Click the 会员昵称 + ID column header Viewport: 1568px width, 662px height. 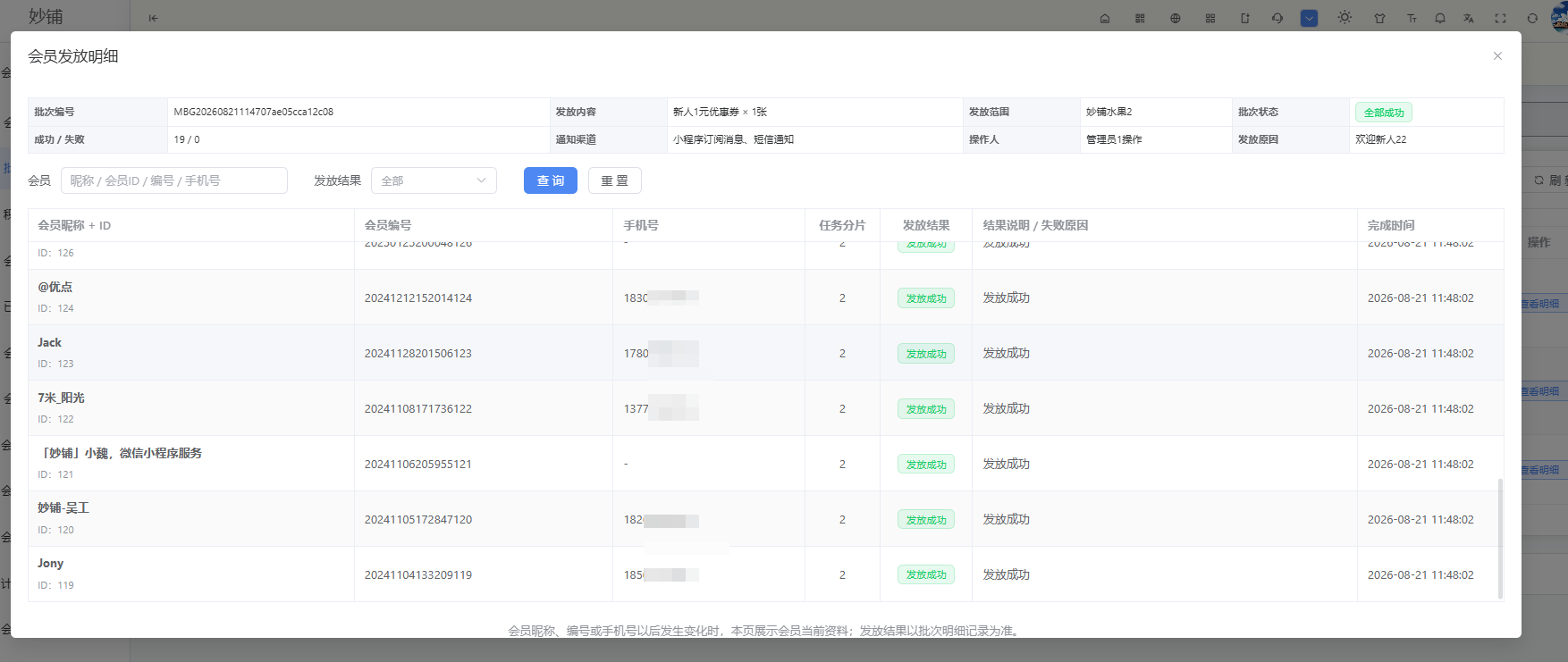point(74,225)
